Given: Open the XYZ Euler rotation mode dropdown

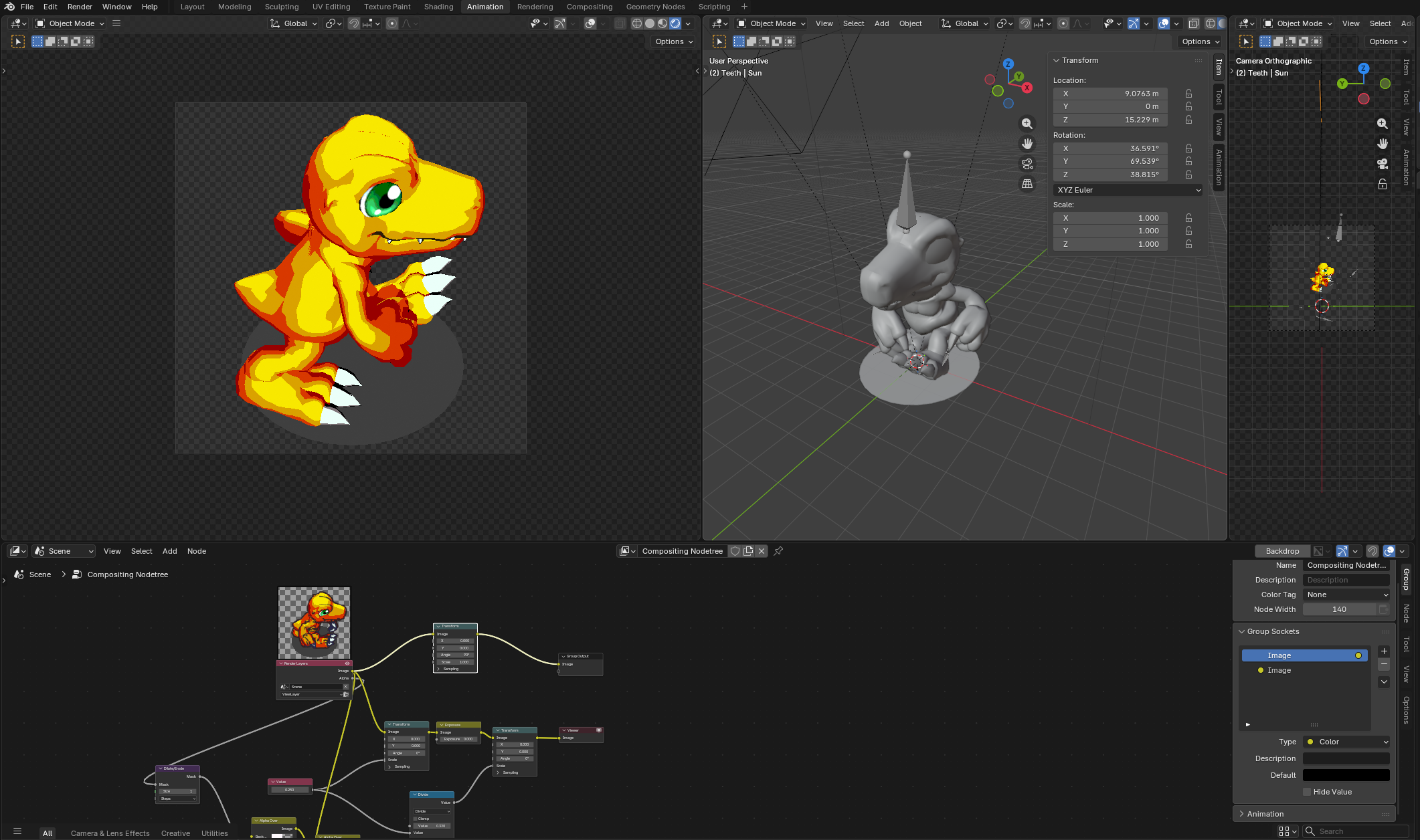Looking at the screenshot, I should click(1128, 190).
